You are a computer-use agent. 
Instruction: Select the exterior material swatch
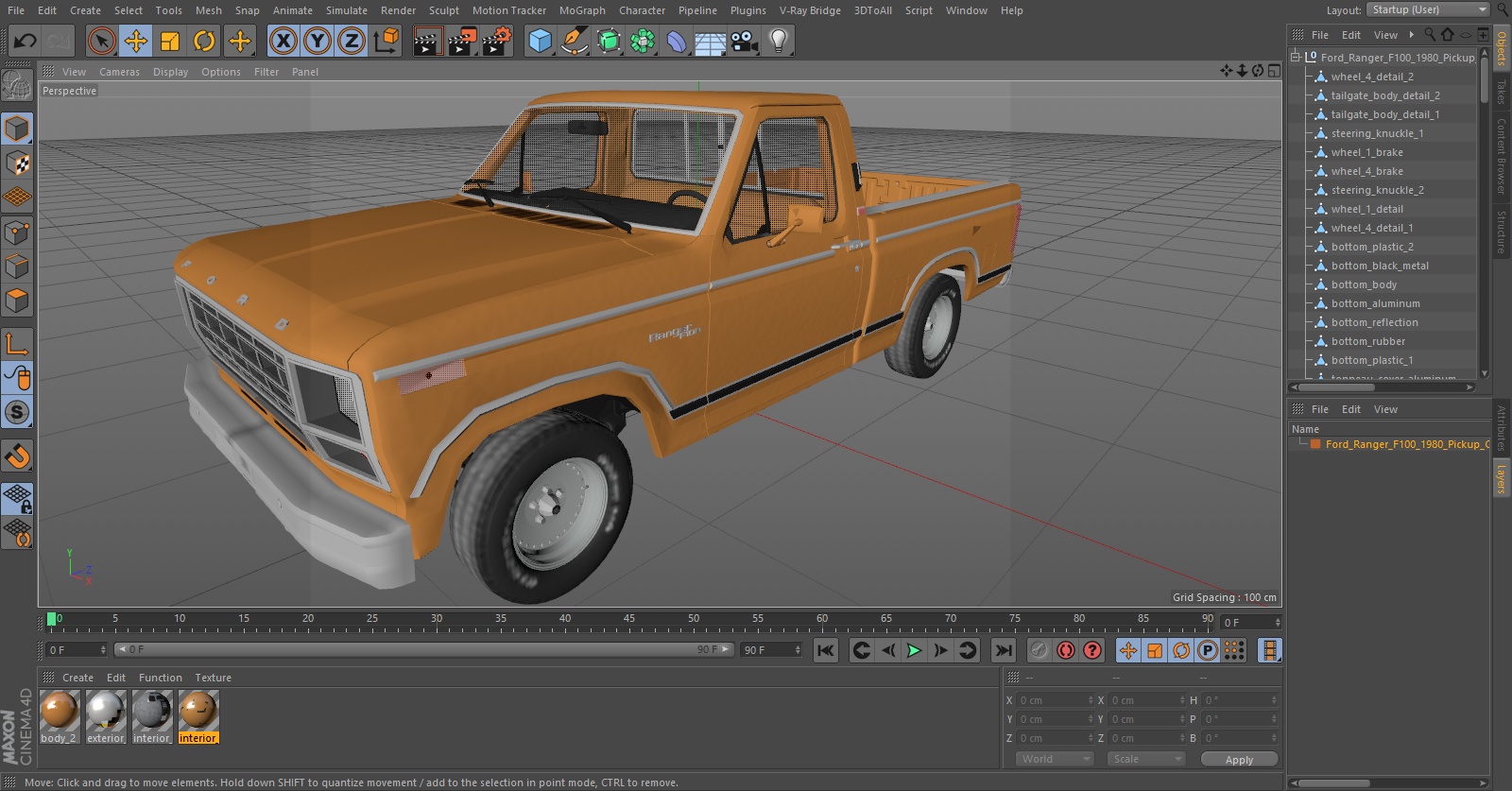click(x=105, y=716)
